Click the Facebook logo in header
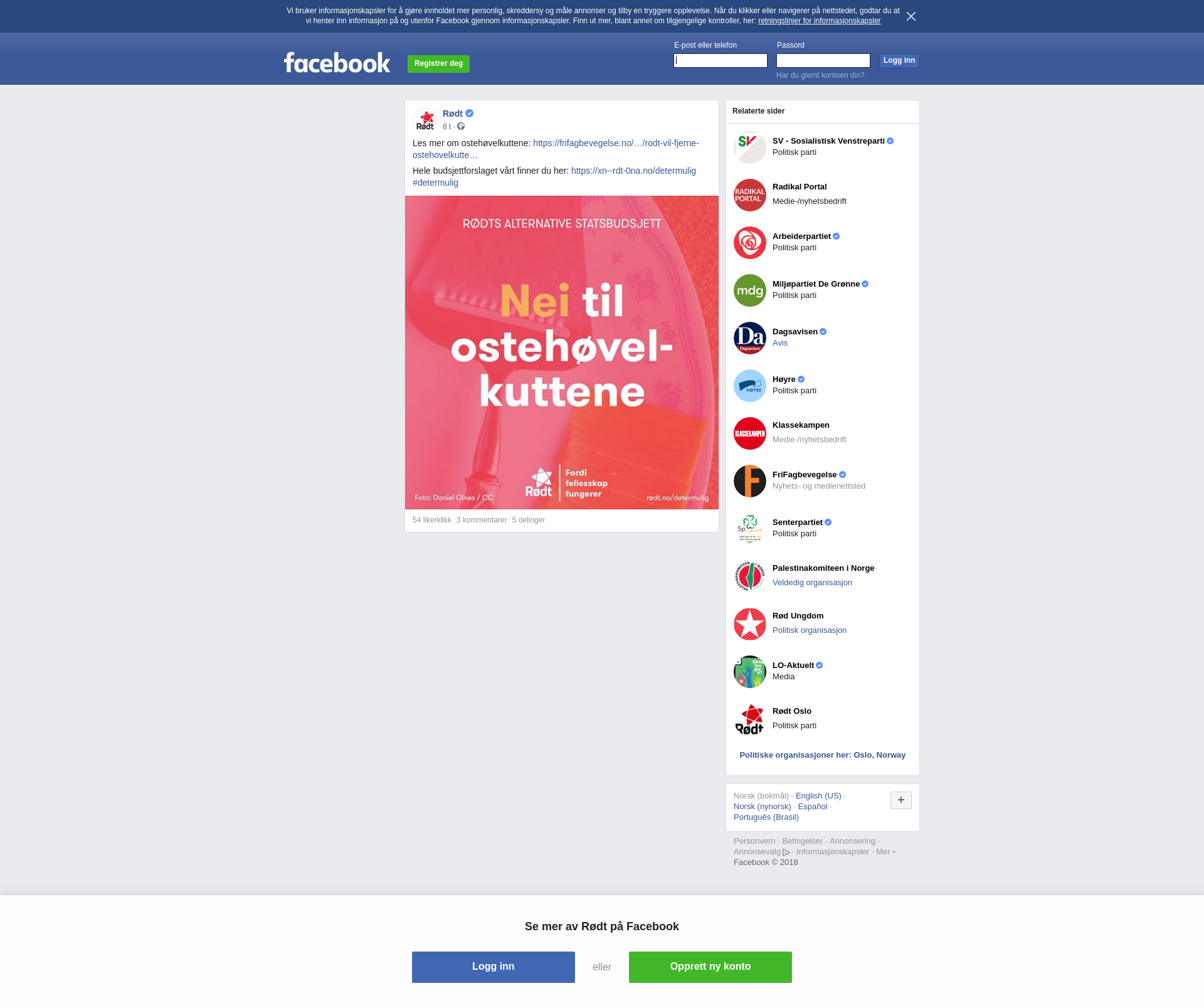The height and width of the screenshot is (1008, 1204). [x=337, y=63]
